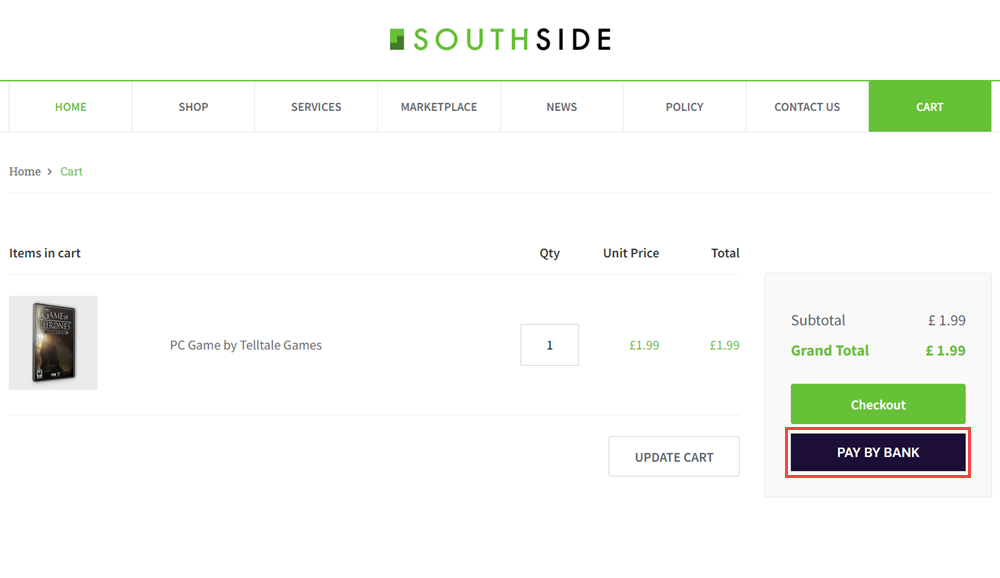View the Policy page
This screenshot has height=578, width=1000.
[x=684, y=107]
